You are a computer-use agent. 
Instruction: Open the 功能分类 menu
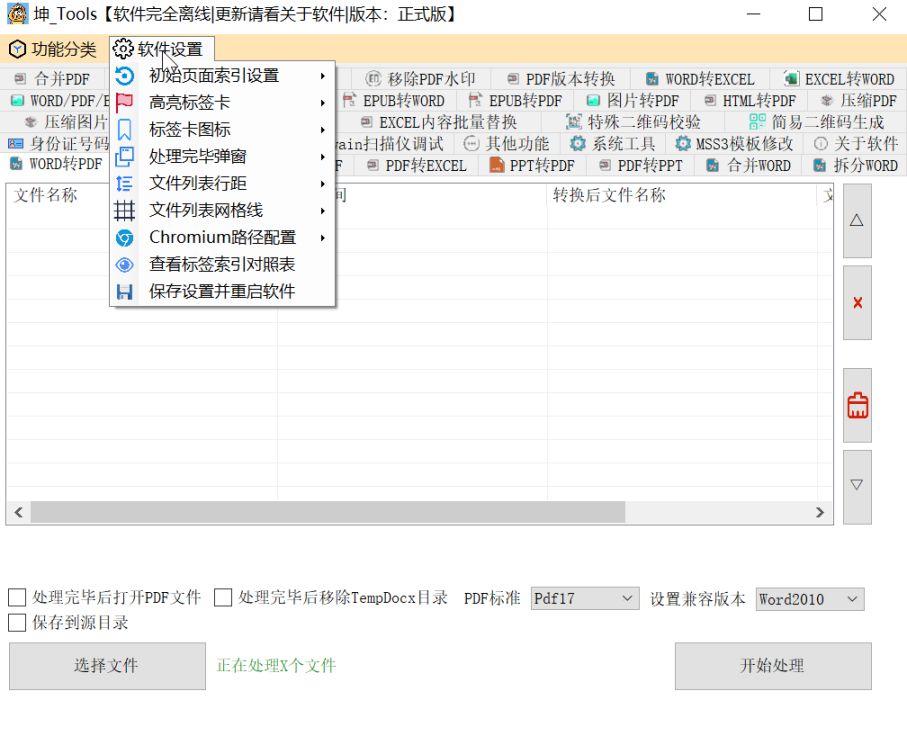pyautogui.click(x=53, y=49)
